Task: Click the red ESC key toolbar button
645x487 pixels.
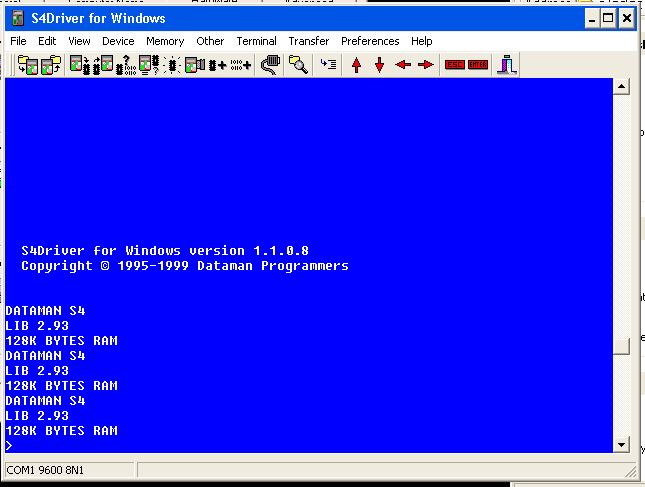Action: 454,65
